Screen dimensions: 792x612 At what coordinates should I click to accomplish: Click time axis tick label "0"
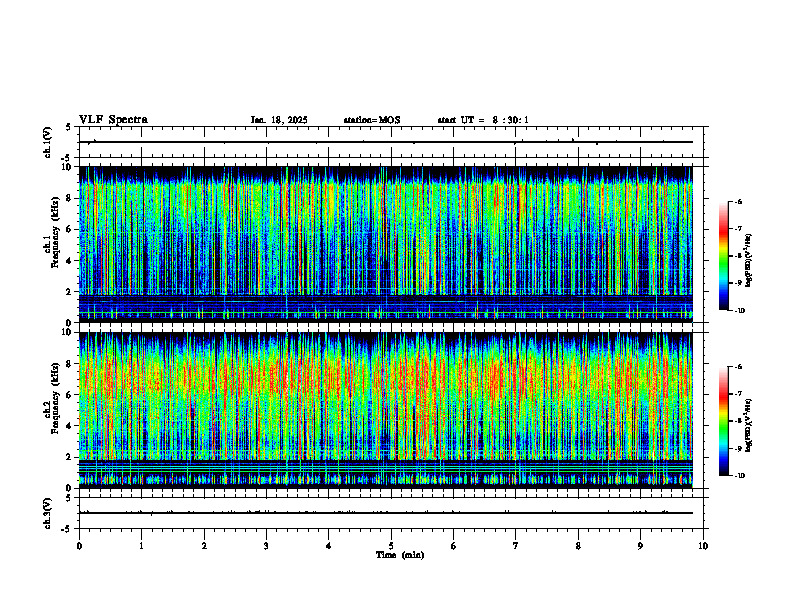79,546
